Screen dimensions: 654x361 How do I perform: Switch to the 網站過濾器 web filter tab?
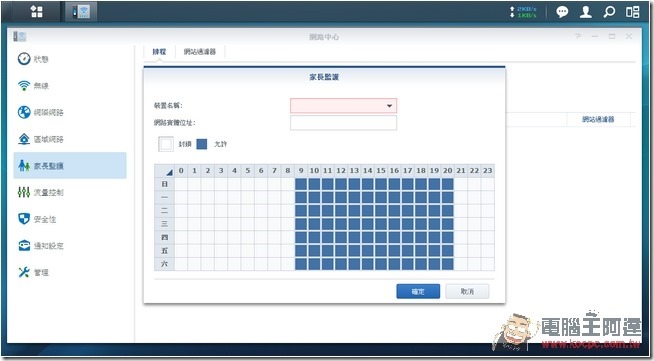point(200,52)
